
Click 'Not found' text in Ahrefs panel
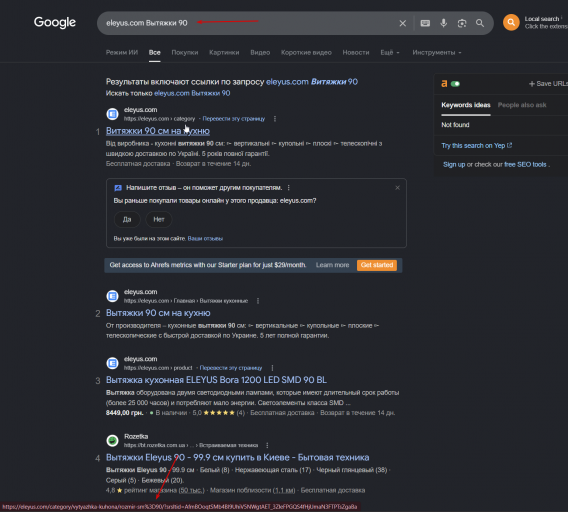[455, 125]
